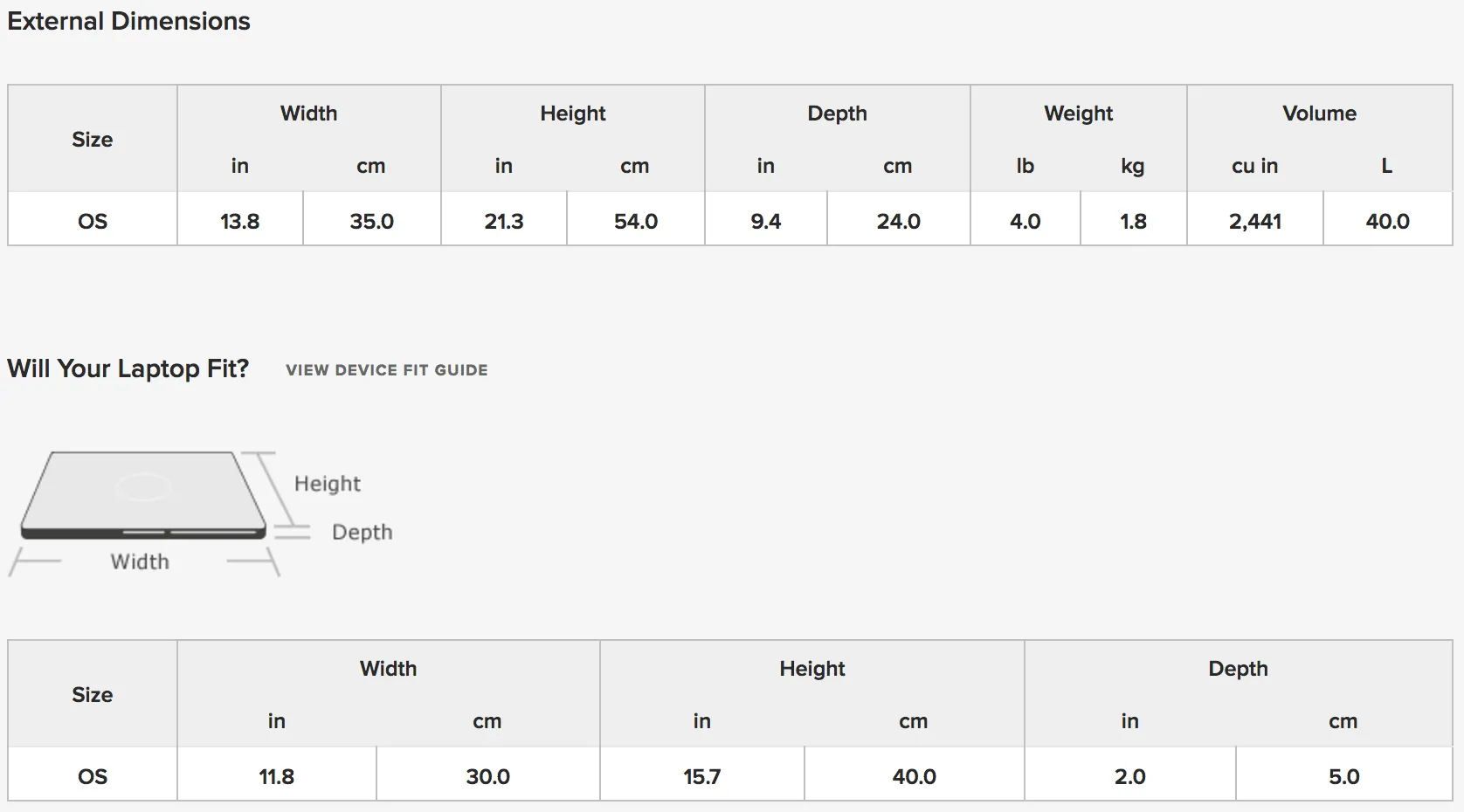Select the 21.3 inch height cell

tap(504, 221)
